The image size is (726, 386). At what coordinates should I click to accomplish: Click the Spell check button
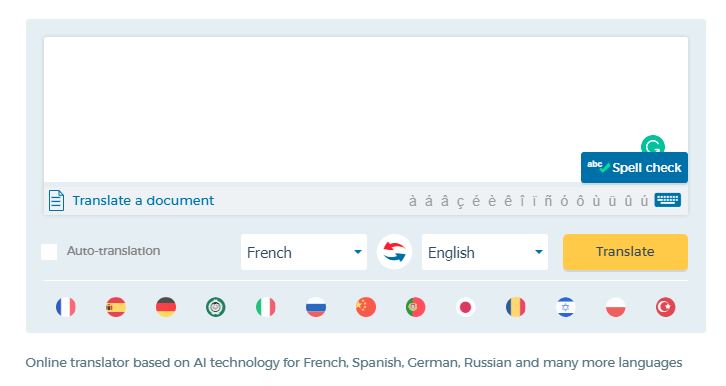[634, 168]
